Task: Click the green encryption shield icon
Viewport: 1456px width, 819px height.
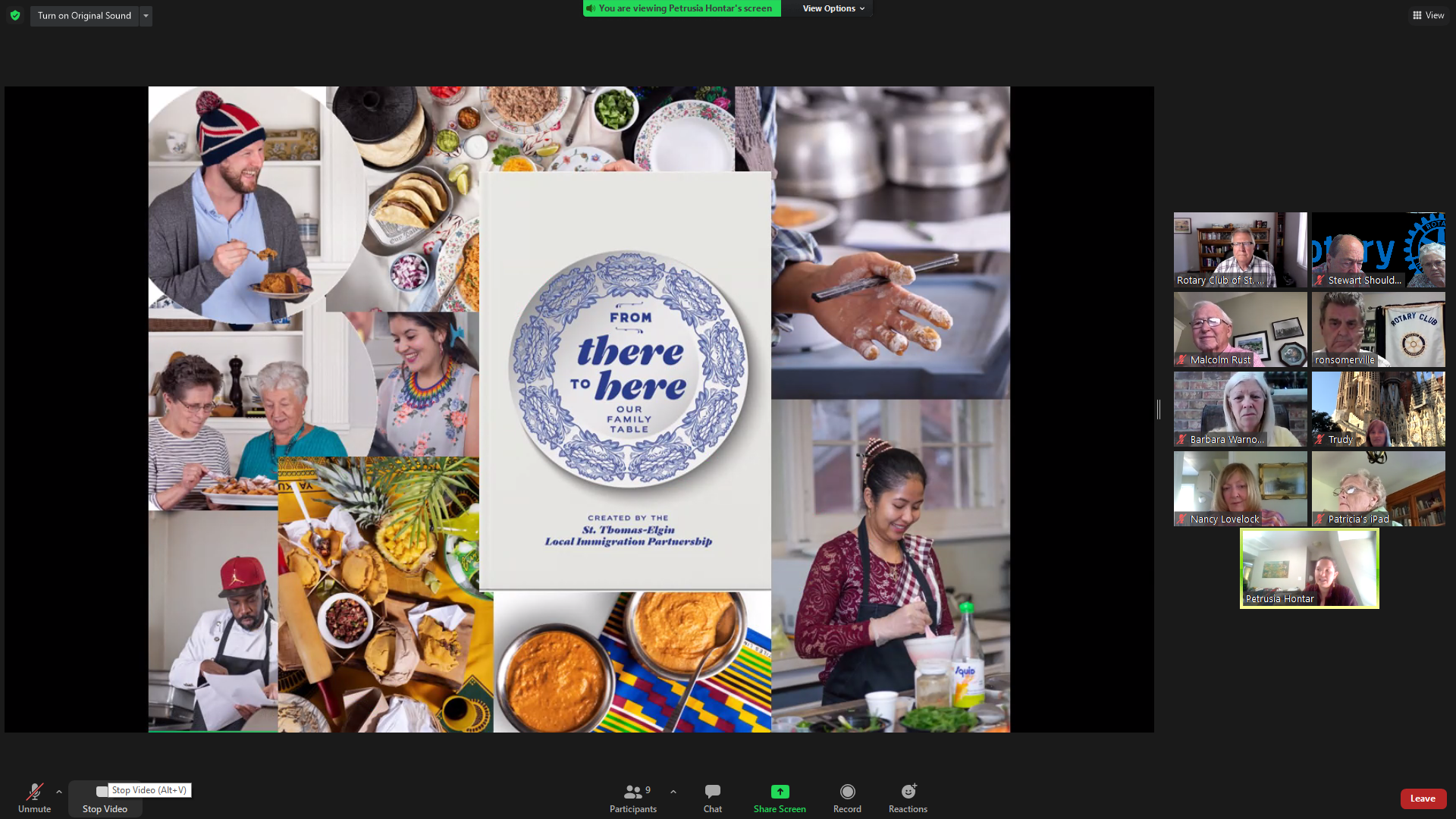Action: pos(15,15)
